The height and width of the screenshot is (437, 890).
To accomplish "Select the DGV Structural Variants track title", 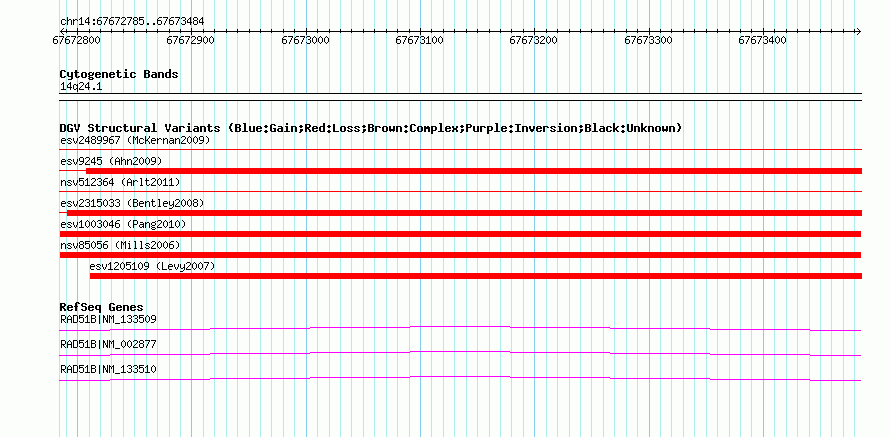I will tap(371, 128).
